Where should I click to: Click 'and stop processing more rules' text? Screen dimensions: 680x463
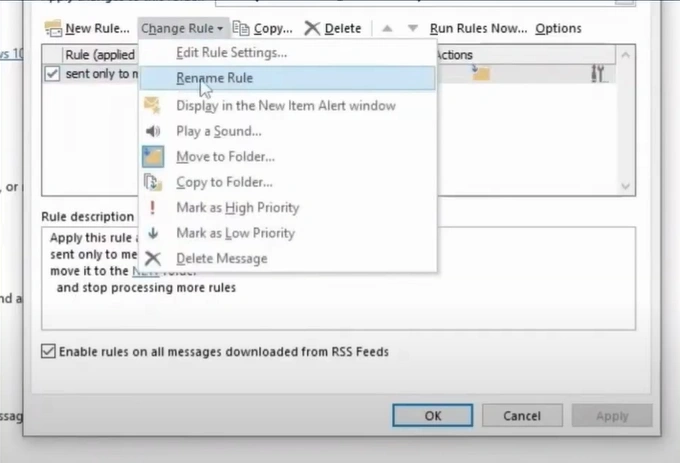point(146,288)
